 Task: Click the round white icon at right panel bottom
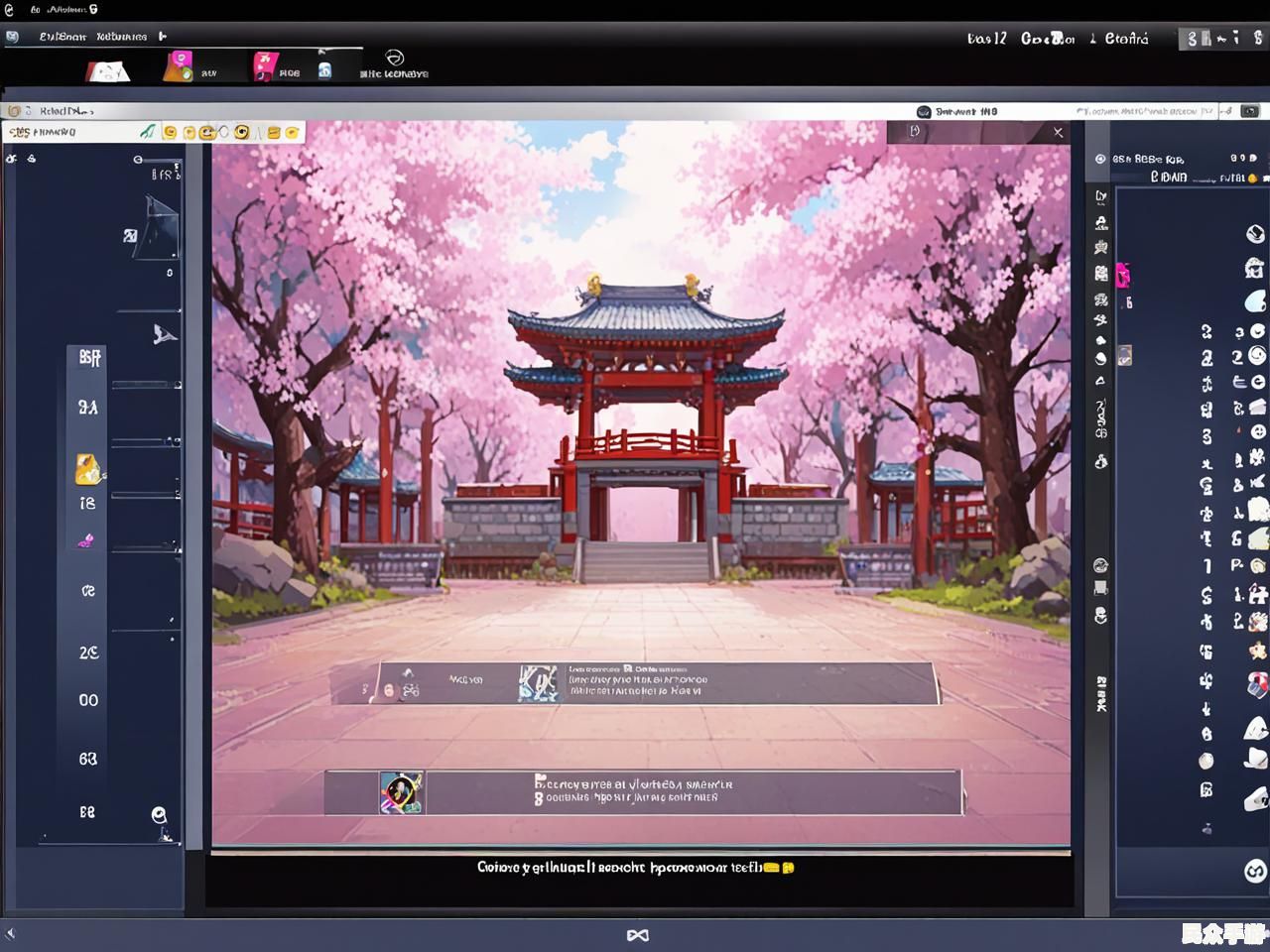1255,871
